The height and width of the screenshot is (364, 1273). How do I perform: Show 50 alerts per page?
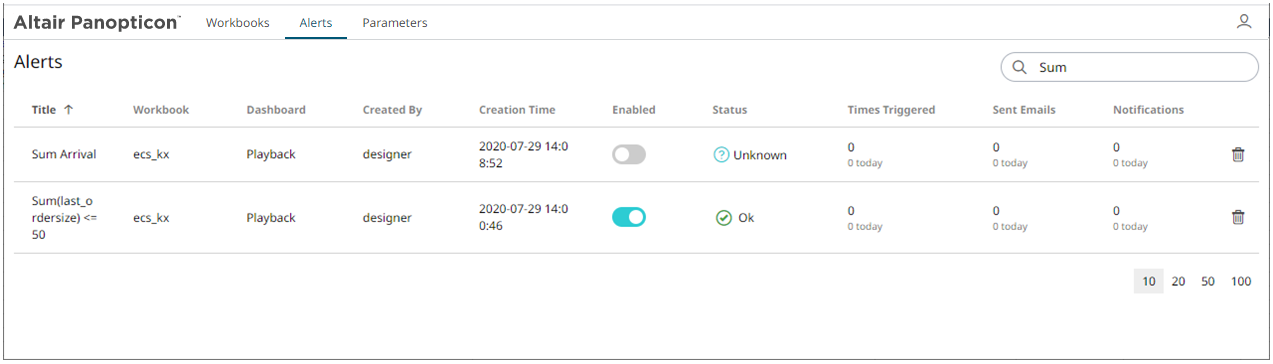(x=1208, y=282)
